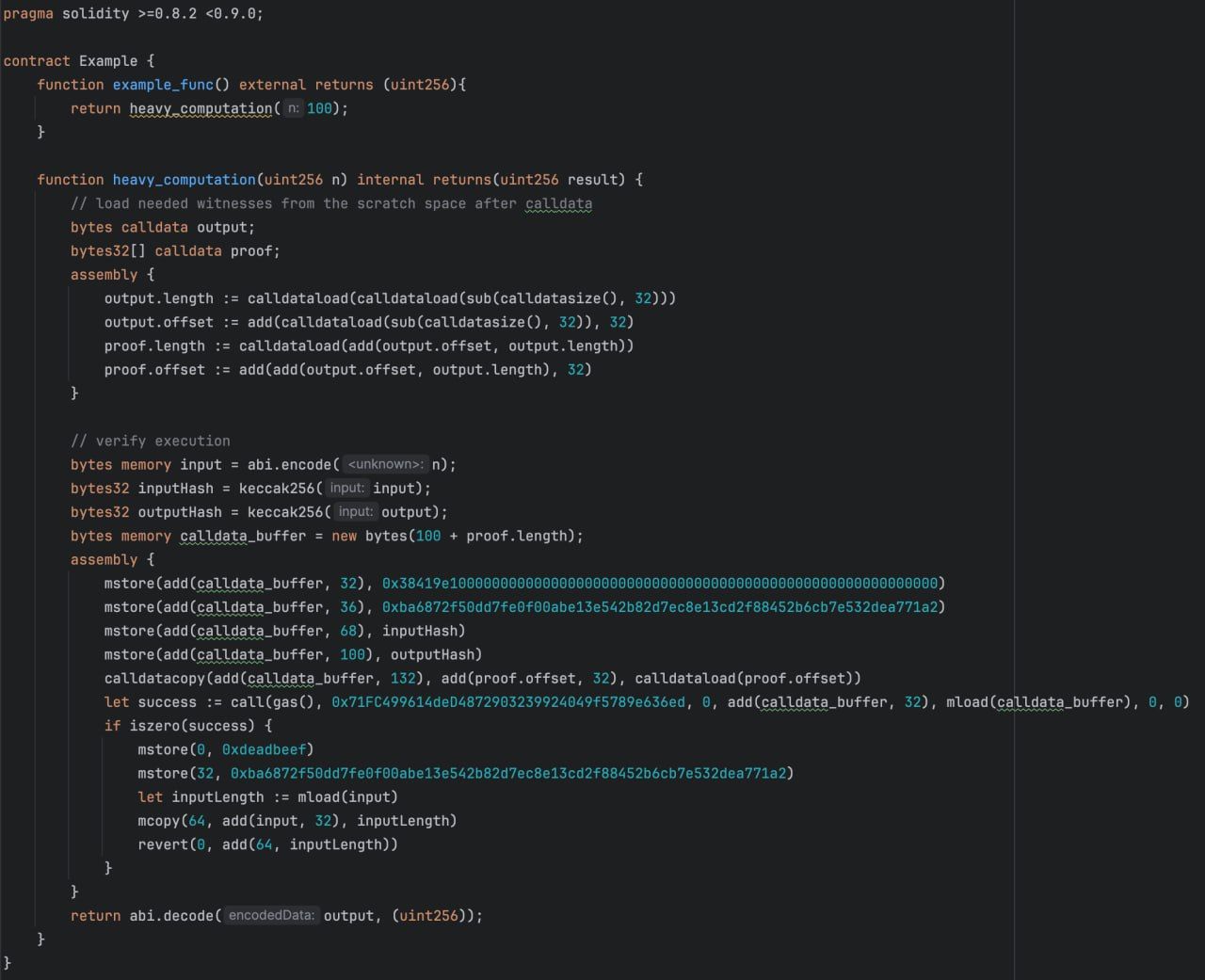The image size is (1205, 980).
Task: Click the '<unknown>:' inlay hint in abi.encode
Action: click(x=386, y=464)
